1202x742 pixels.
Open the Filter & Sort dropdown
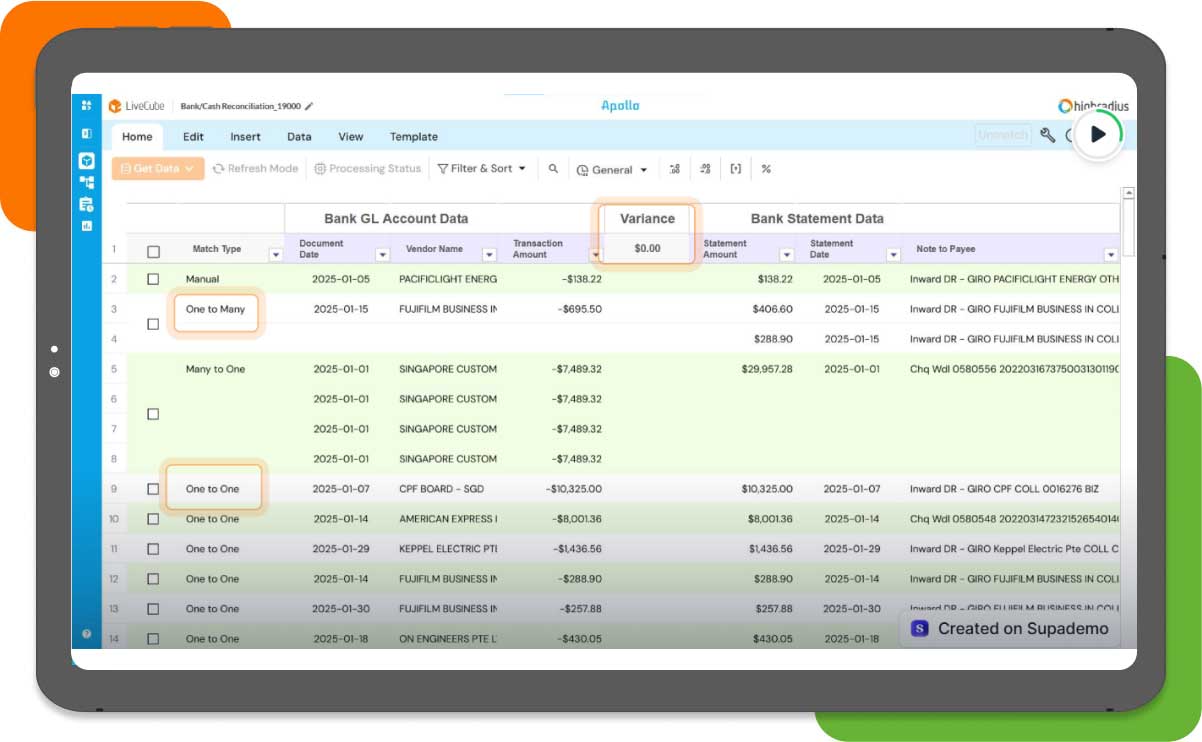pos(481,169)
